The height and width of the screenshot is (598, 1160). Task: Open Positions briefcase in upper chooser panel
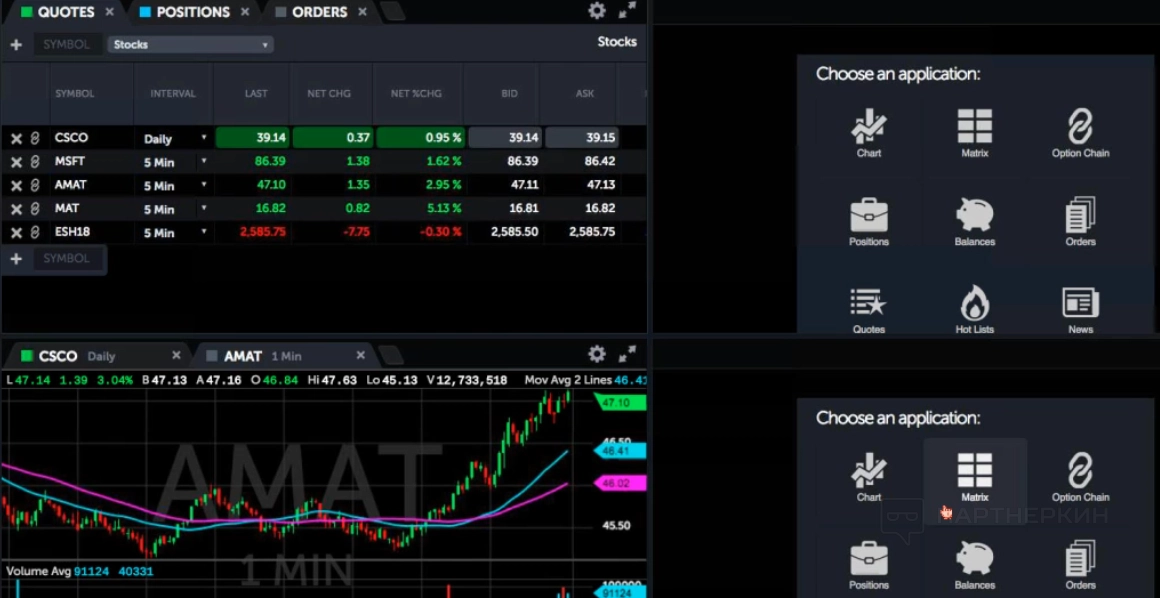869,222
